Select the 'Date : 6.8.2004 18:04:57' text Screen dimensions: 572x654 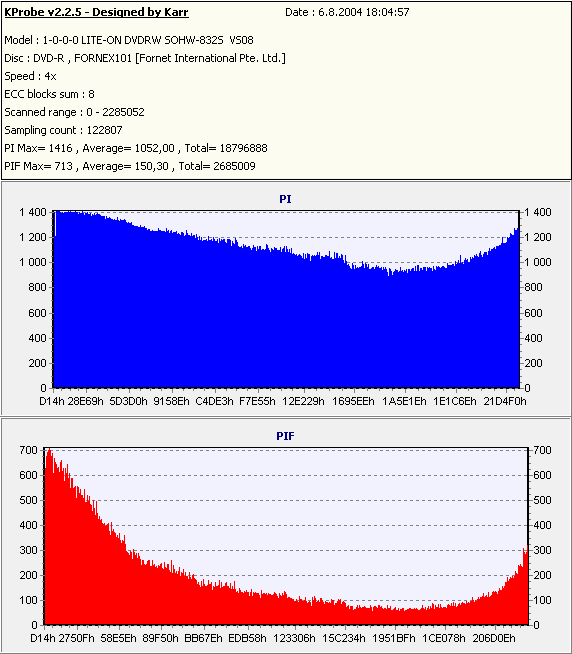coord(347,13)
